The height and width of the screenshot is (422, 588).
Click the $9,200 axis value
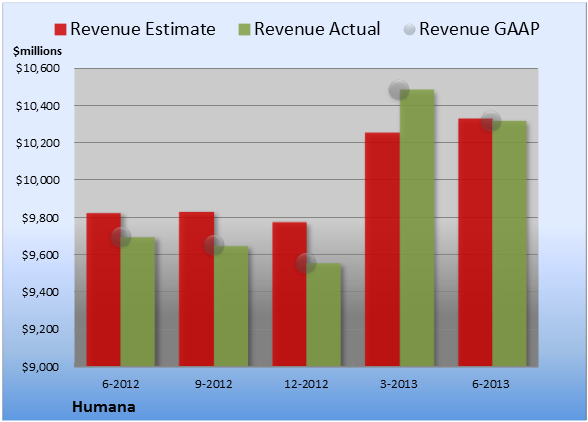[40, 329]
